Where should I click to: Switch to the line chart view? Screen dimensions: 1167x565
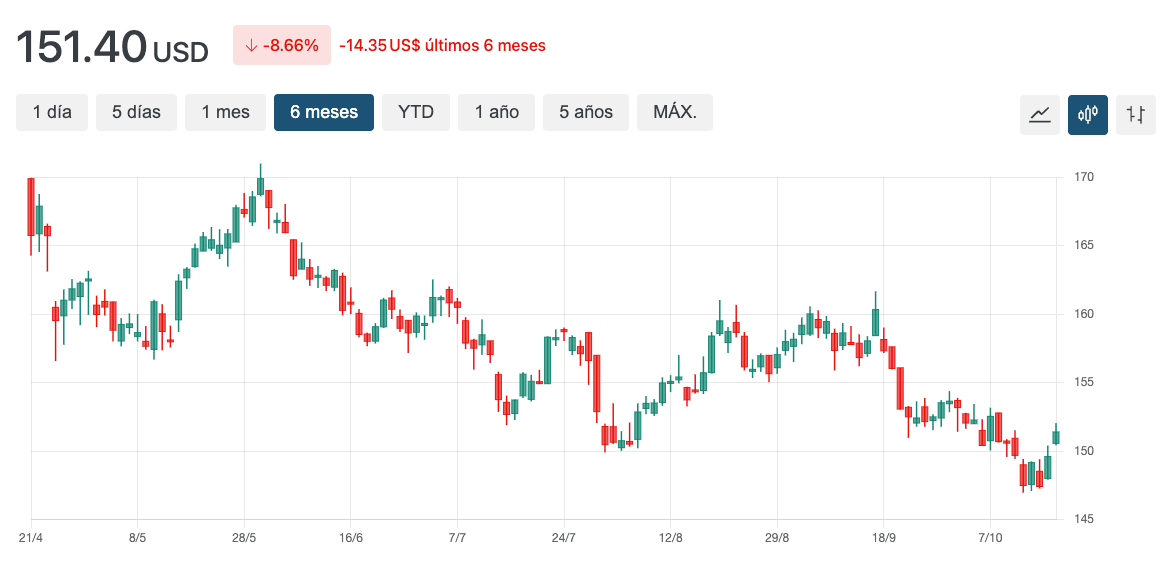coord(1040,114)
